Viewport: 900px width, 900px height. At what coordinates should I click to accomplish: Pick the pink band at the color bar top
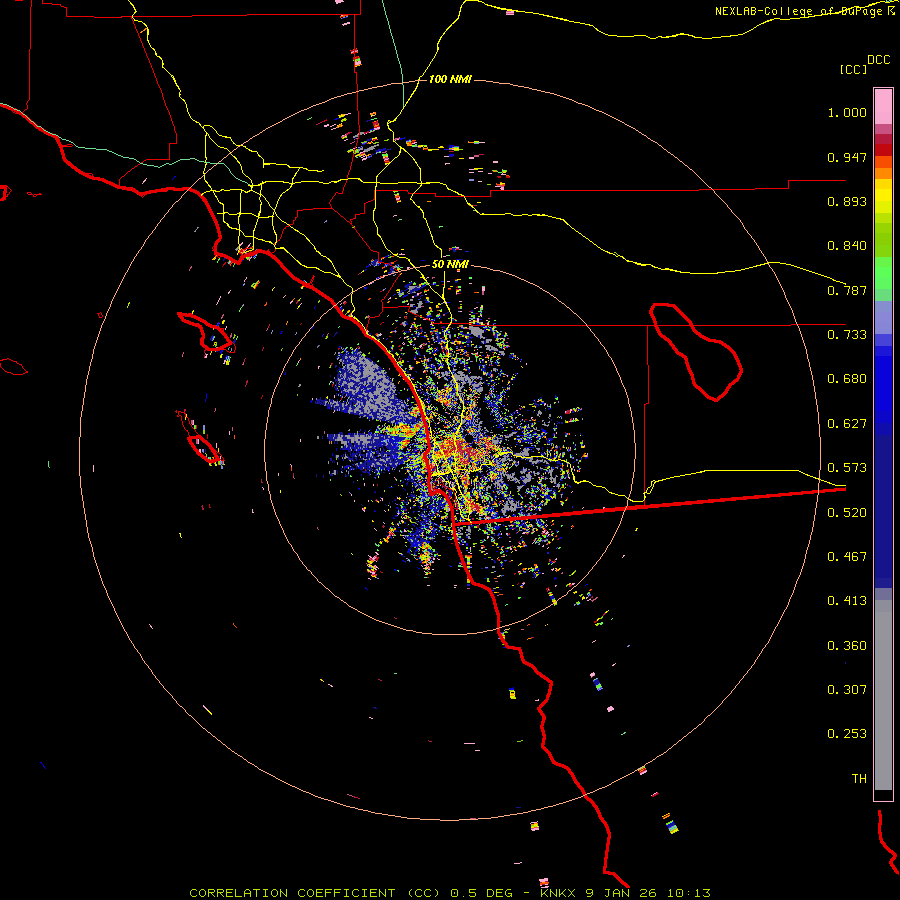pyautogui.click(x=883, y=107)
